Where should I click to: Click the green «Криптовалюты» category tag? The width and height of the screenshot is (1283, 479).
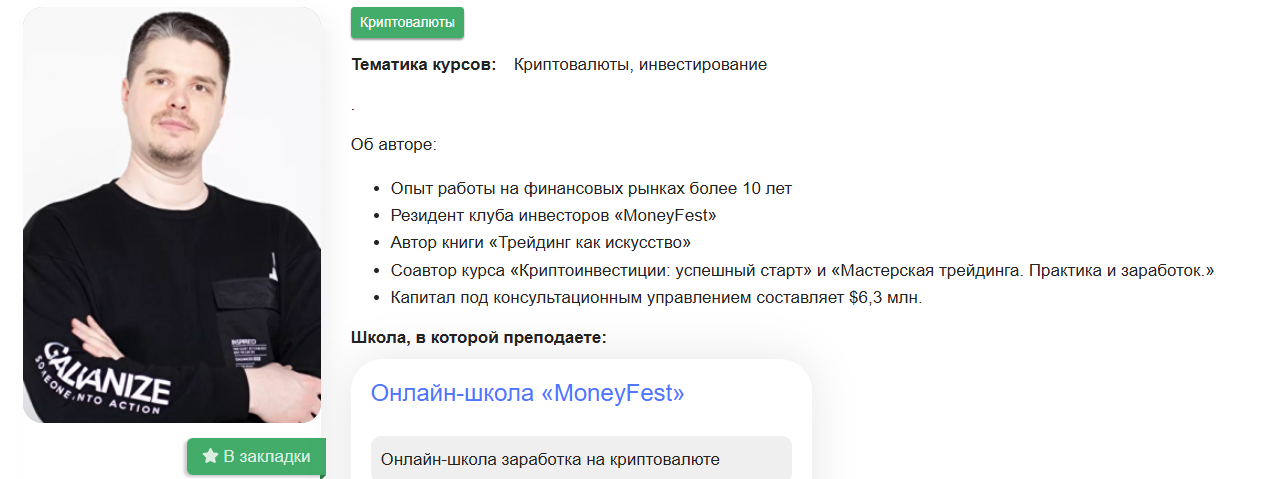407,22
